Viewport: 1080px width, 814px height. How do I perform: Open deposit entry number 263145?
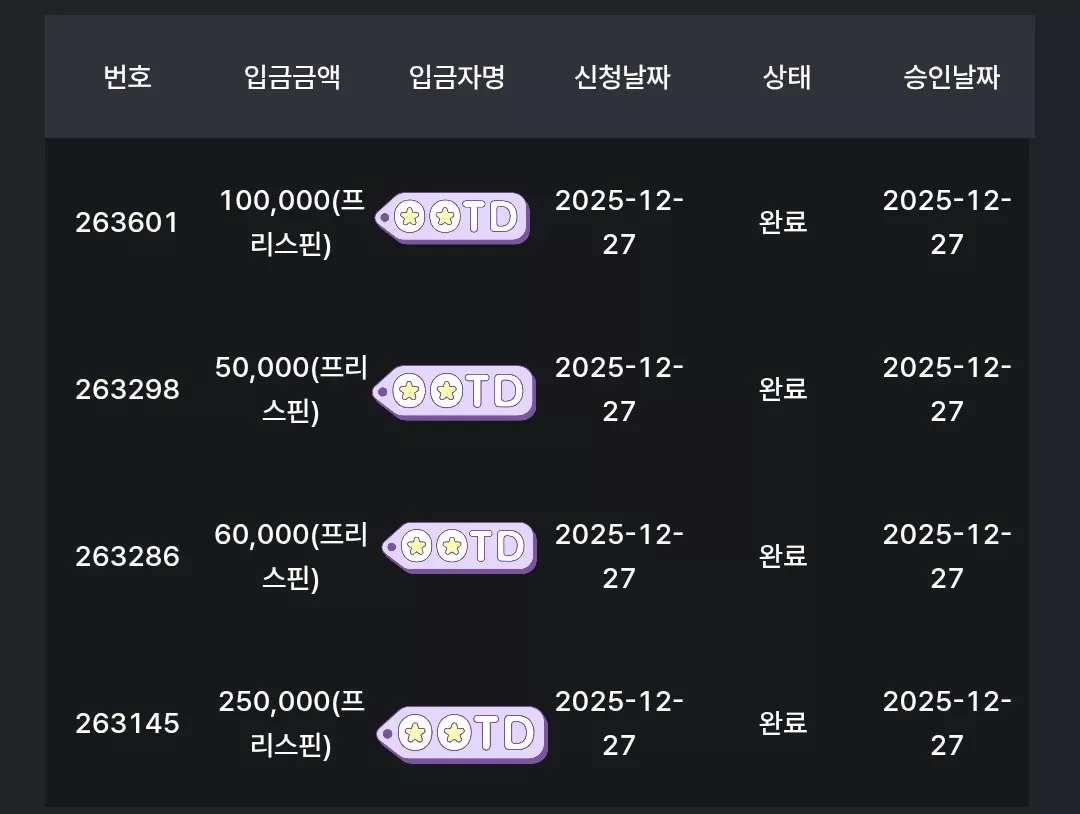point(127,724)
